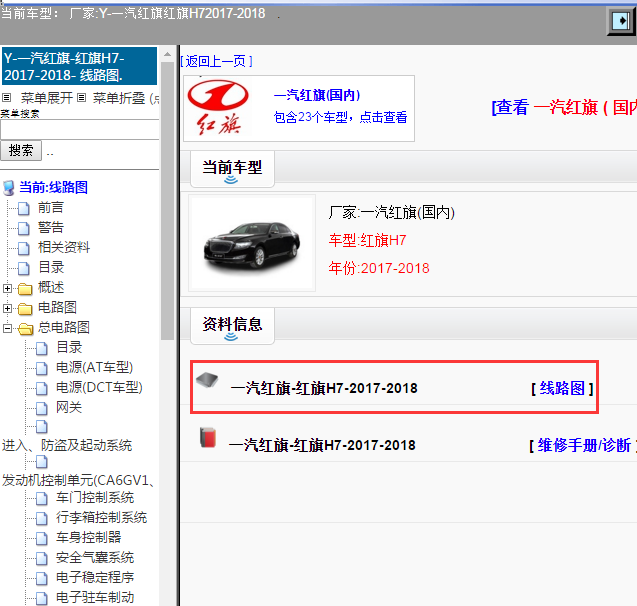
Task: Click the 当前:线路图 root icon
Action: coord(9,188)
